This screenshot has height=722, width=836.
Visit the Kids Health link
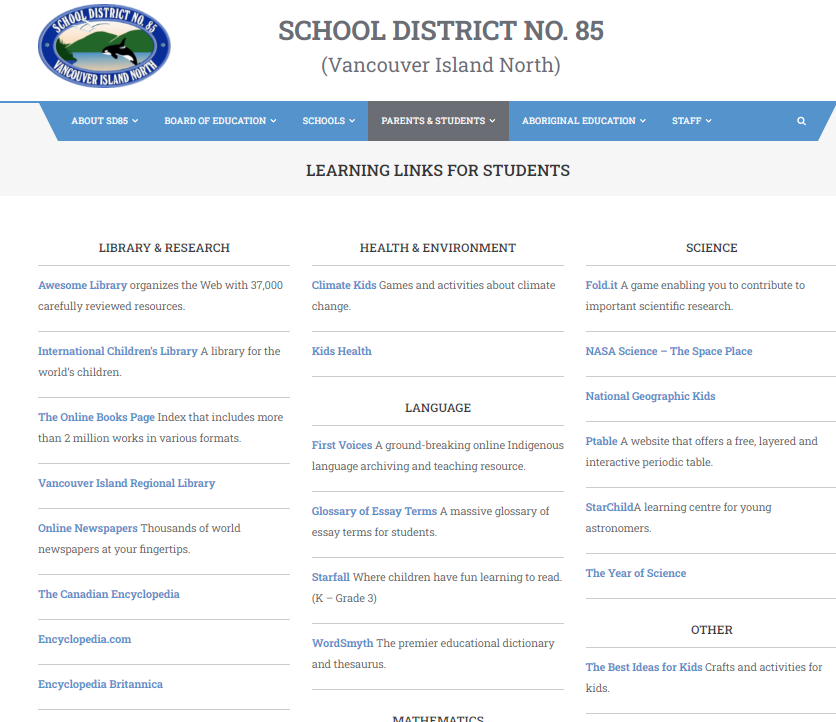342,351
